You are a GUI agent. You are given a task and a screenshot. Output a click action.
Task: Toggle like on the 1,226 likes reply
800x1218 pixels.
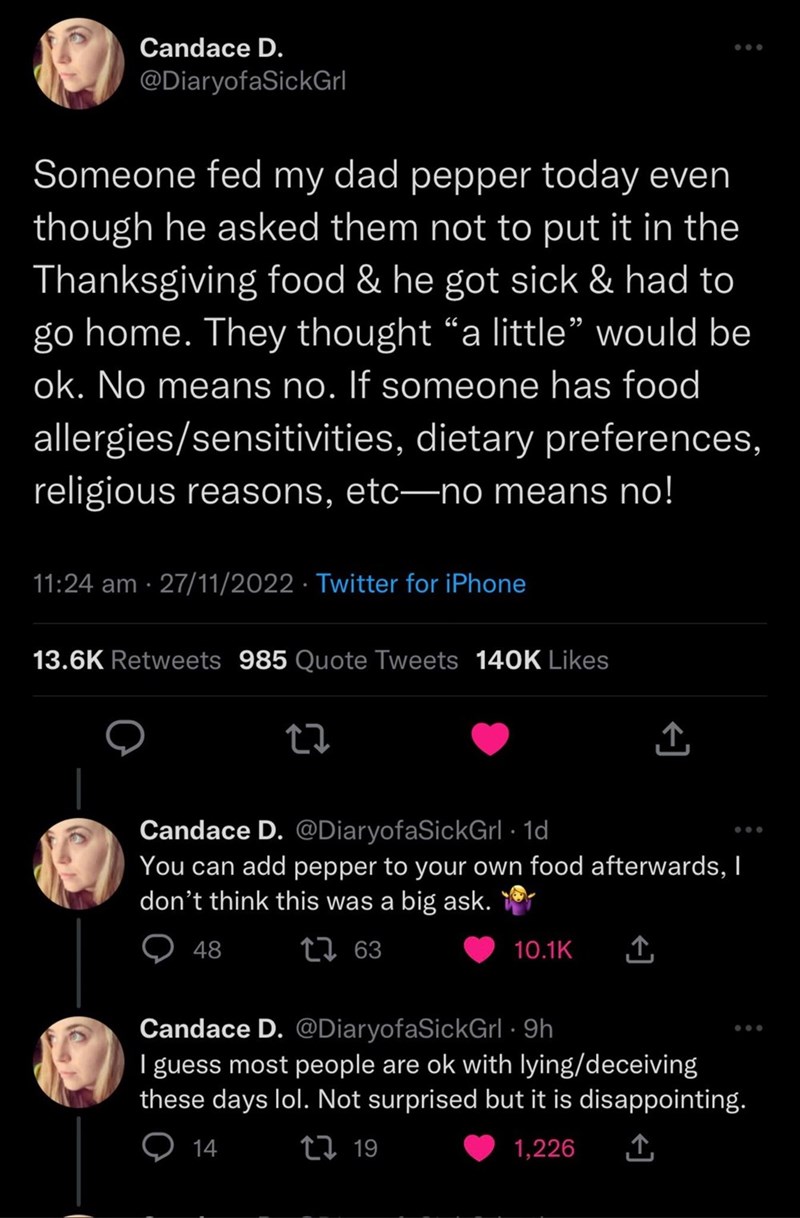point(482,1148)
